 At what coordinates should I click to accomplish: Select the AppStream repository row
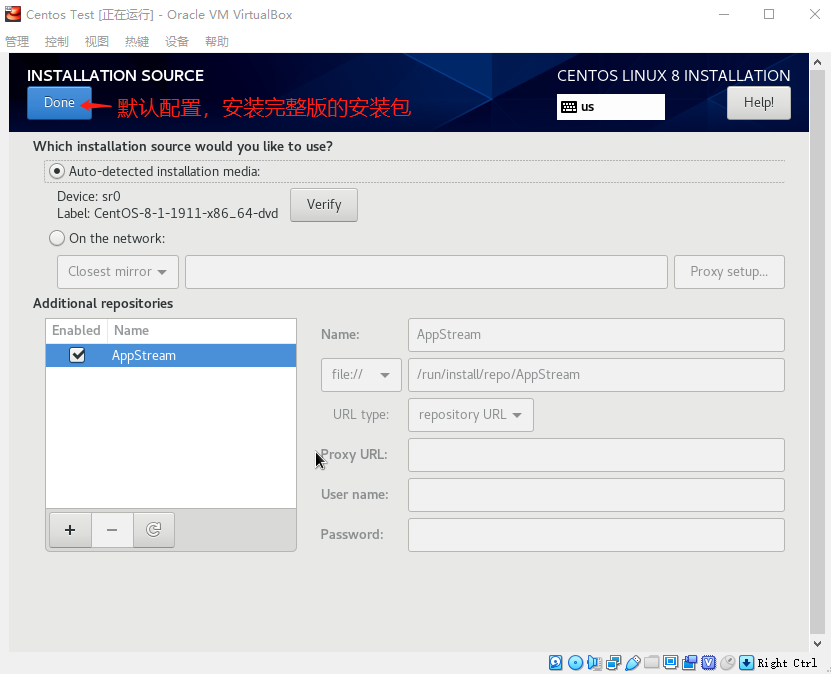(171, 356)
